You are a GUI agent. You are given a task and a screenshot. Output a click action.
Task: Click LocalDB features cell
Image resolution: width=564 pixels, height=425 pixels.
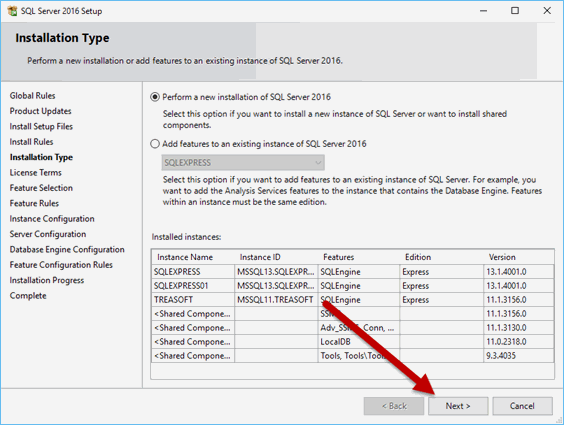click(359, 342)
